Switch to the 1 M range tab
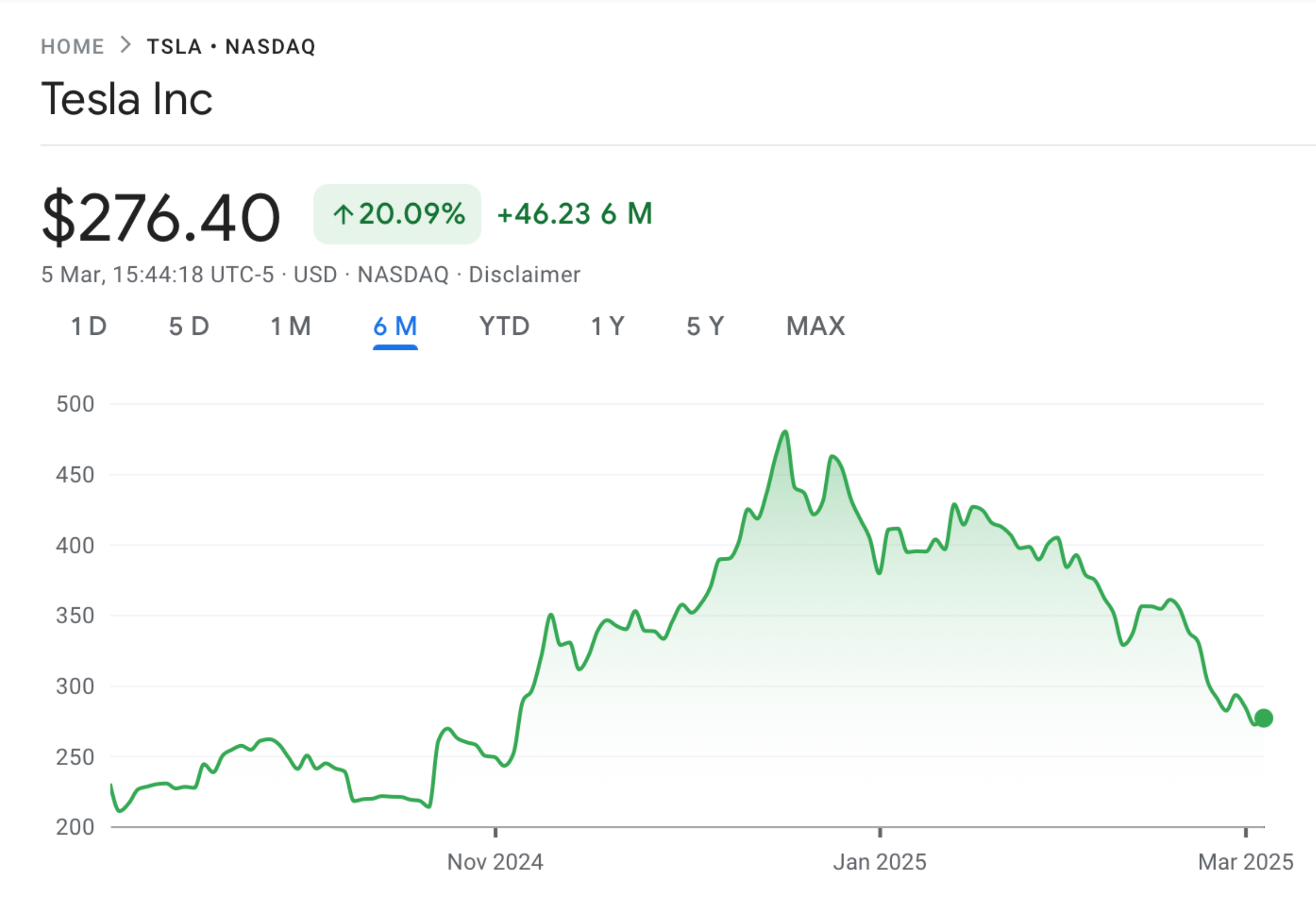Viewport: 1316px width, 915px height. click(x=291, y=327)
